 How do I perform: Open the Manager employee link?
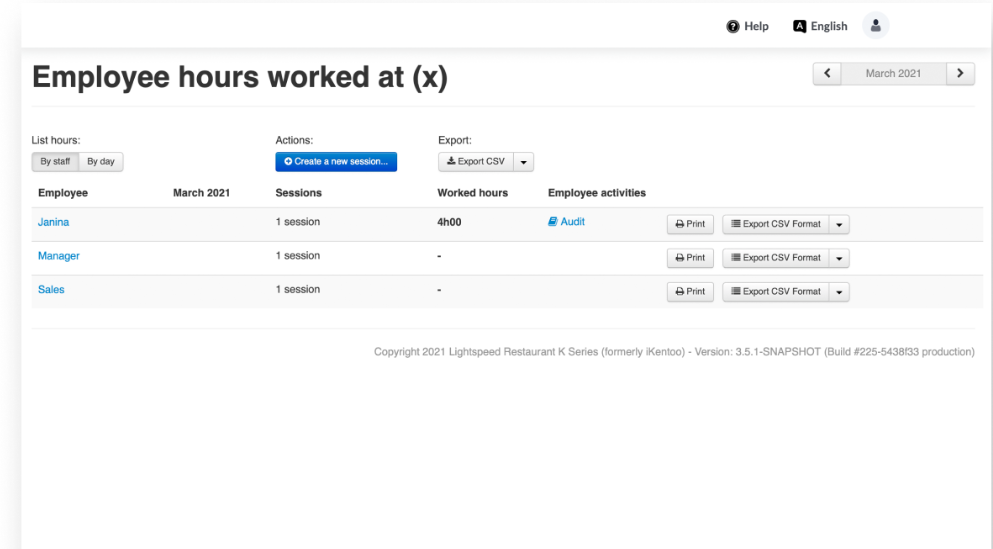pyautogui.click(x=58, y=256)
